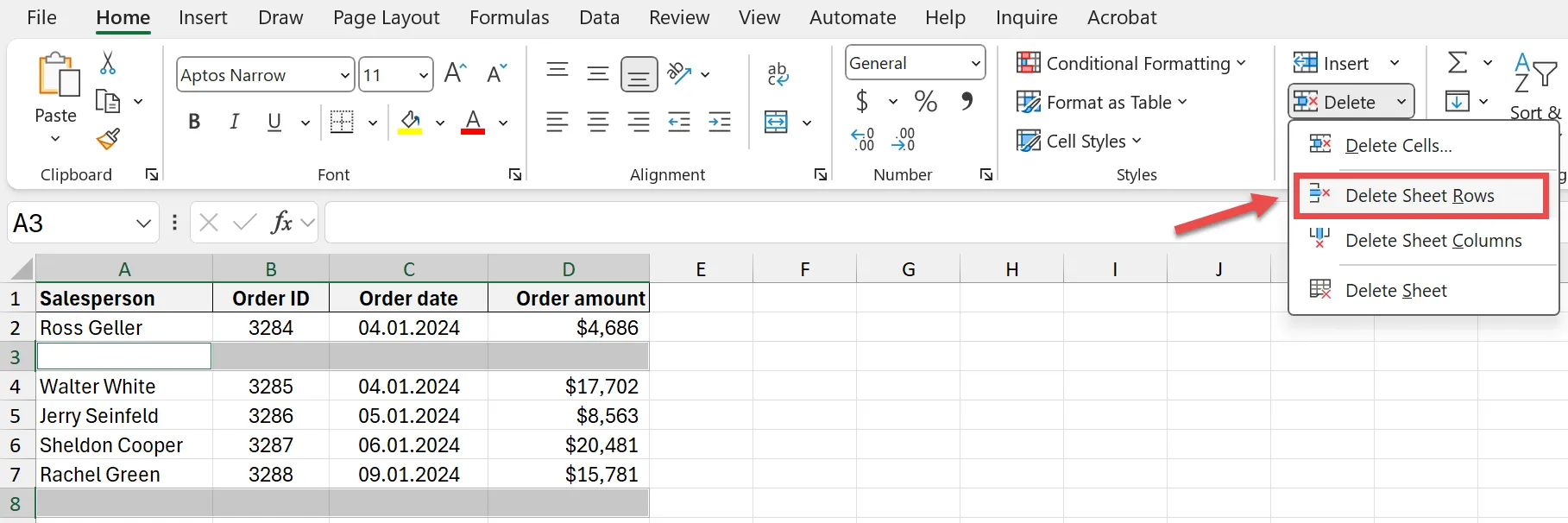Viewport: 1568px width, 523px height.
Task: Click the AutoSum sigma icon
Action: [x=1458, y=63]
